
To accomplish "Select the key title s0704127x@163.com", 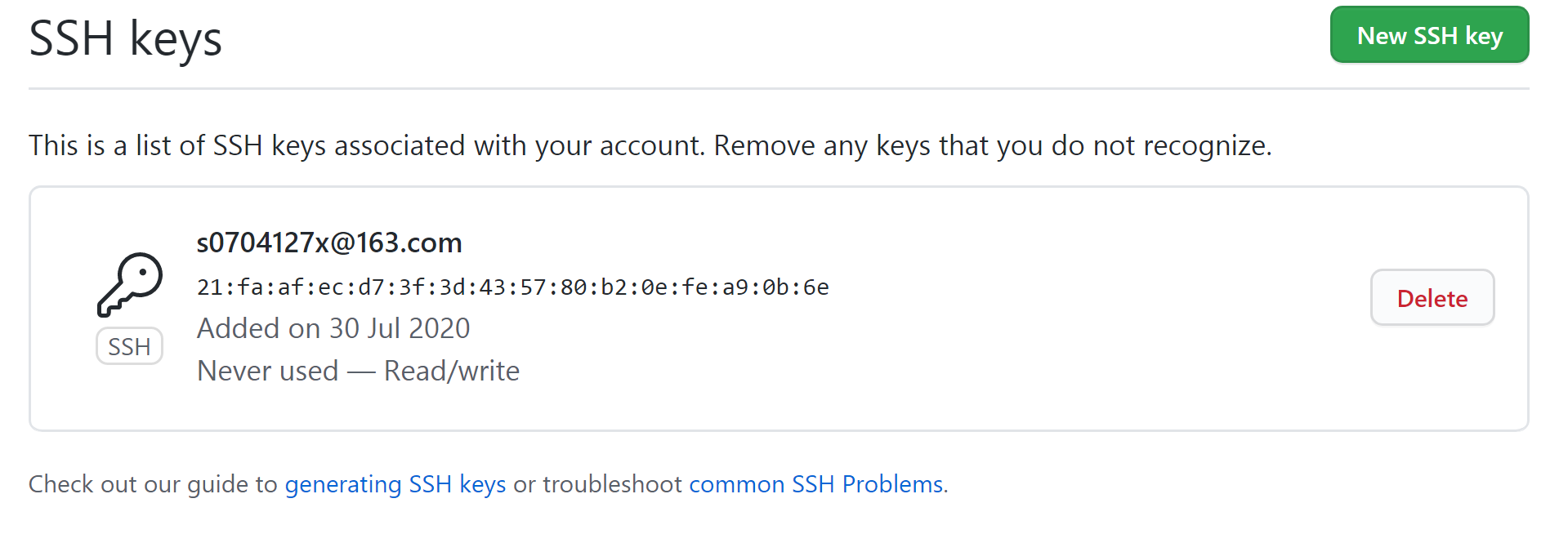I will click(x=329, y=243).
